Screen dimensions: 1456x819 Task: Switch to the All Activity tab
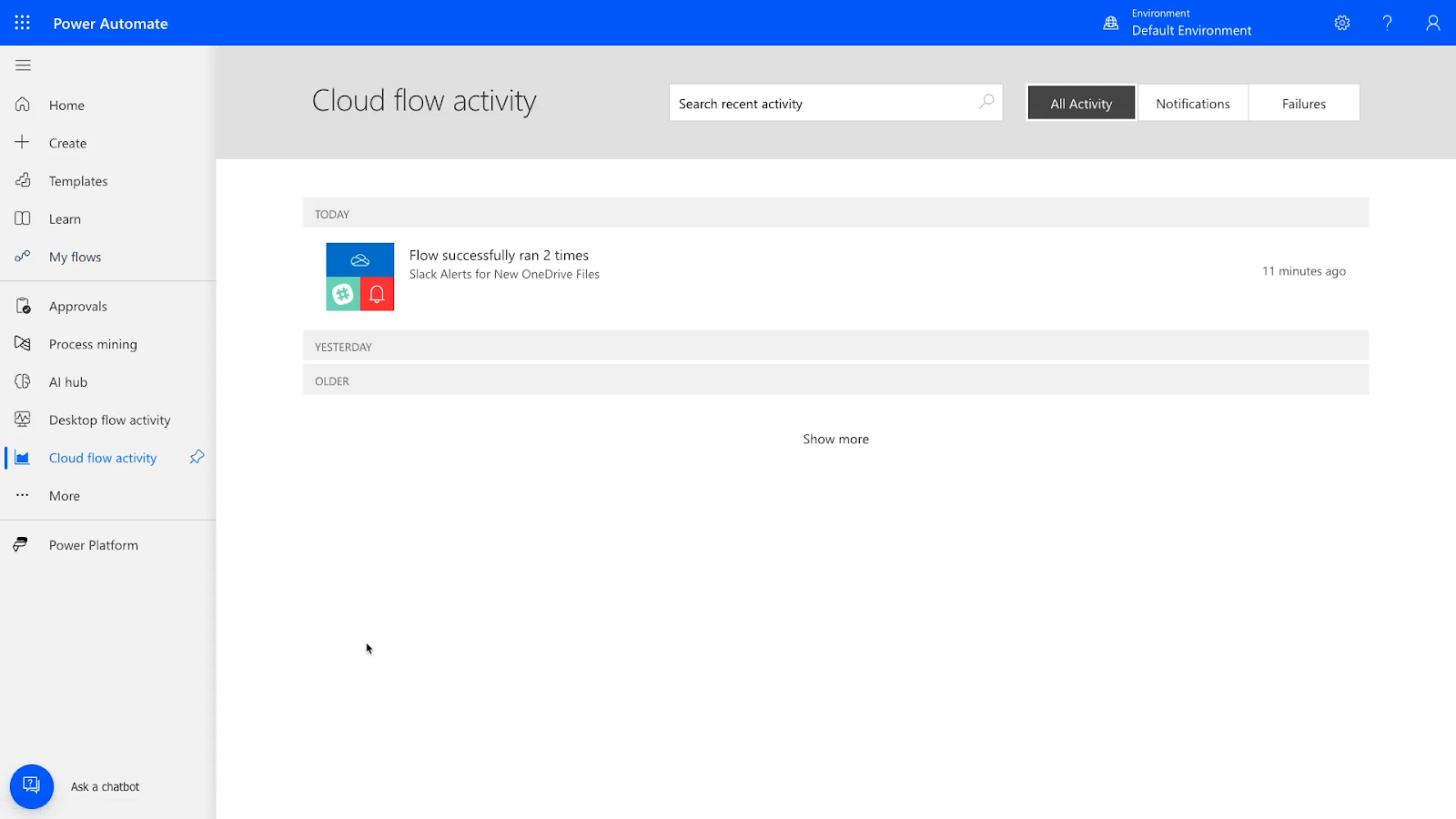[1081, 103]
